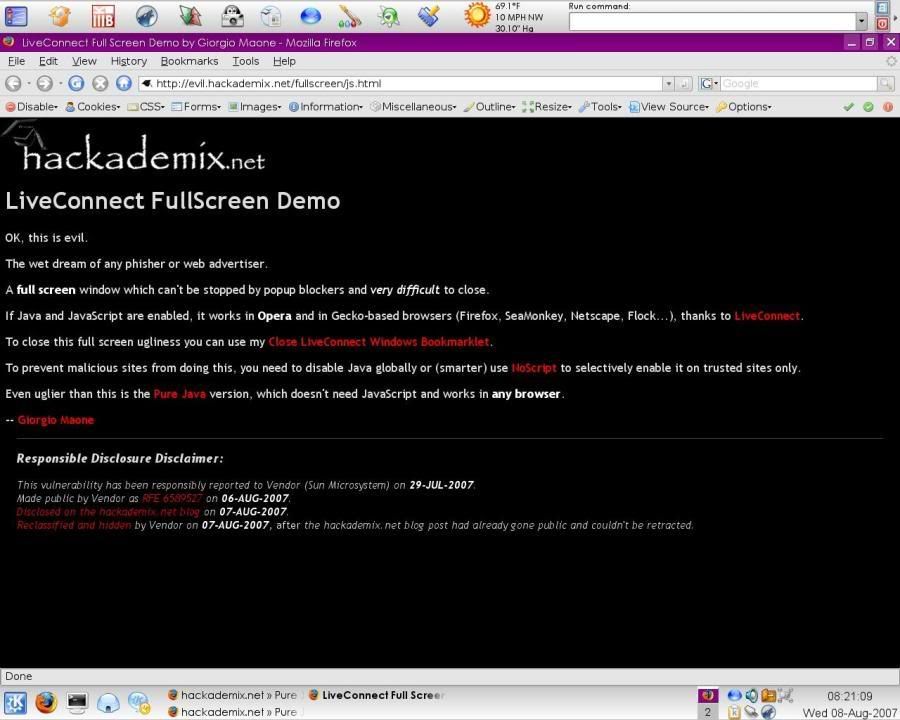The image size is (900, 720).
Task: Open the Disable dropdown in the developer toolbar
Action: (32, 107)
